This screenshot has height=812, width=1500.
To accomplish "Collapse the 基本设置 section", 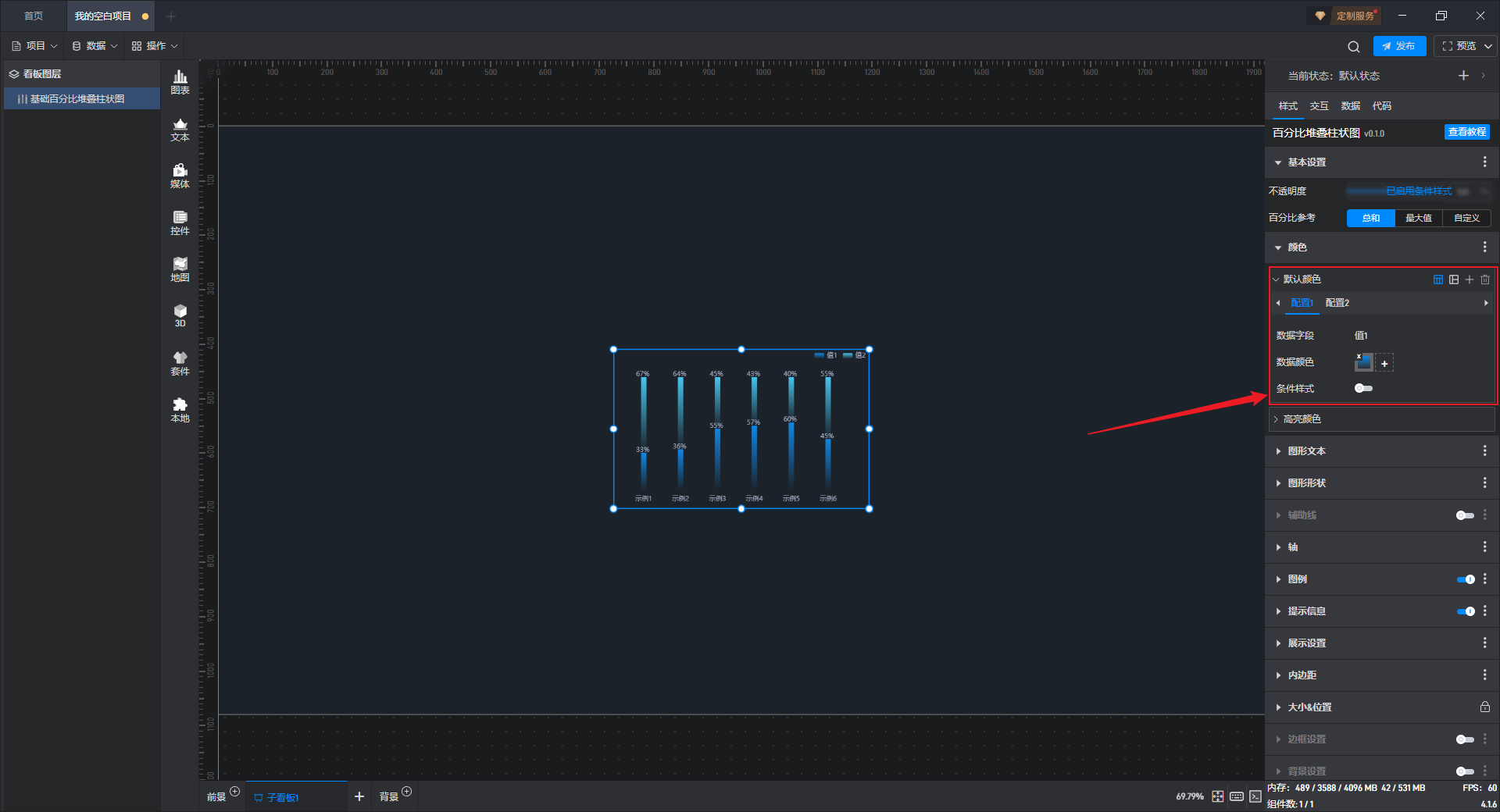I will point(1278,162).
